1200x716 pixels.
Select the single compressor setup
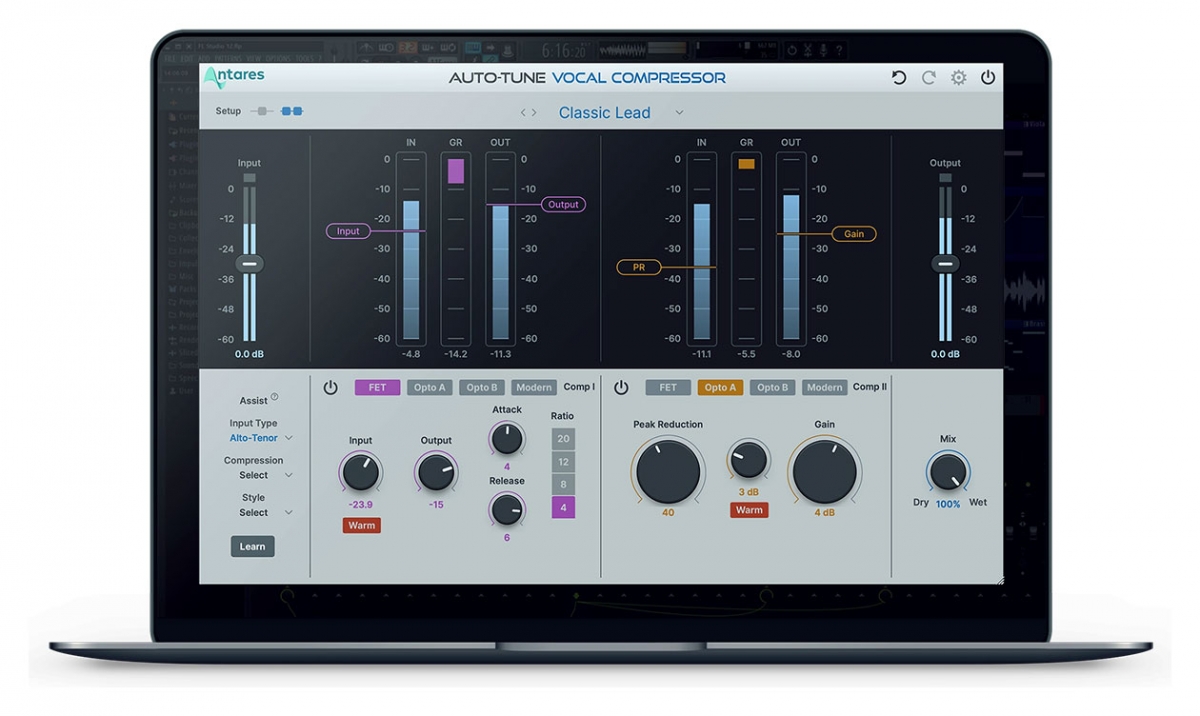[260, 111]
